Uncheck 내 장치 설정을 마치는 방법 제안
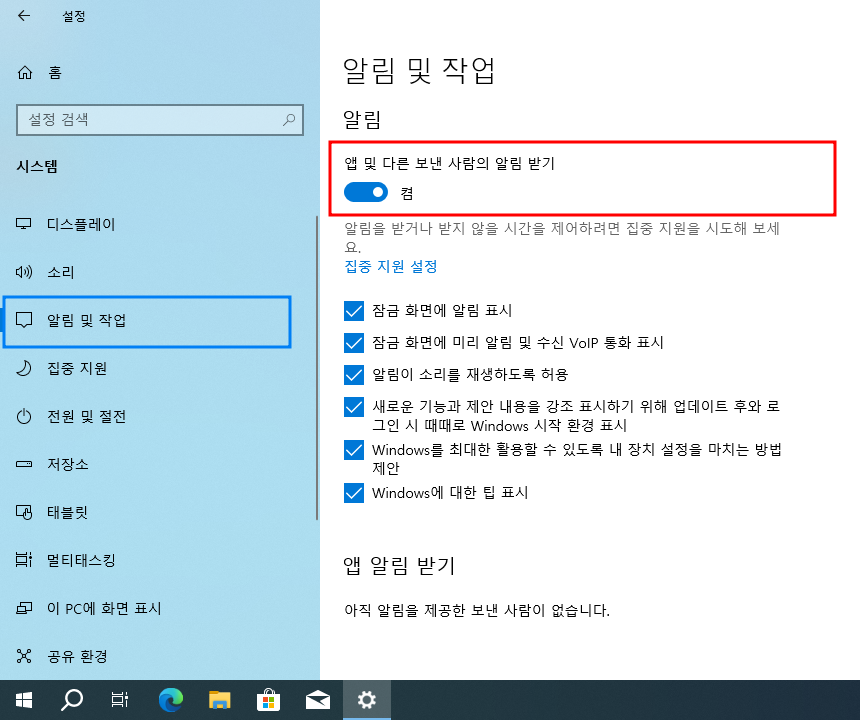Viewport: 860px width, 720px height. tap(354, 450)
